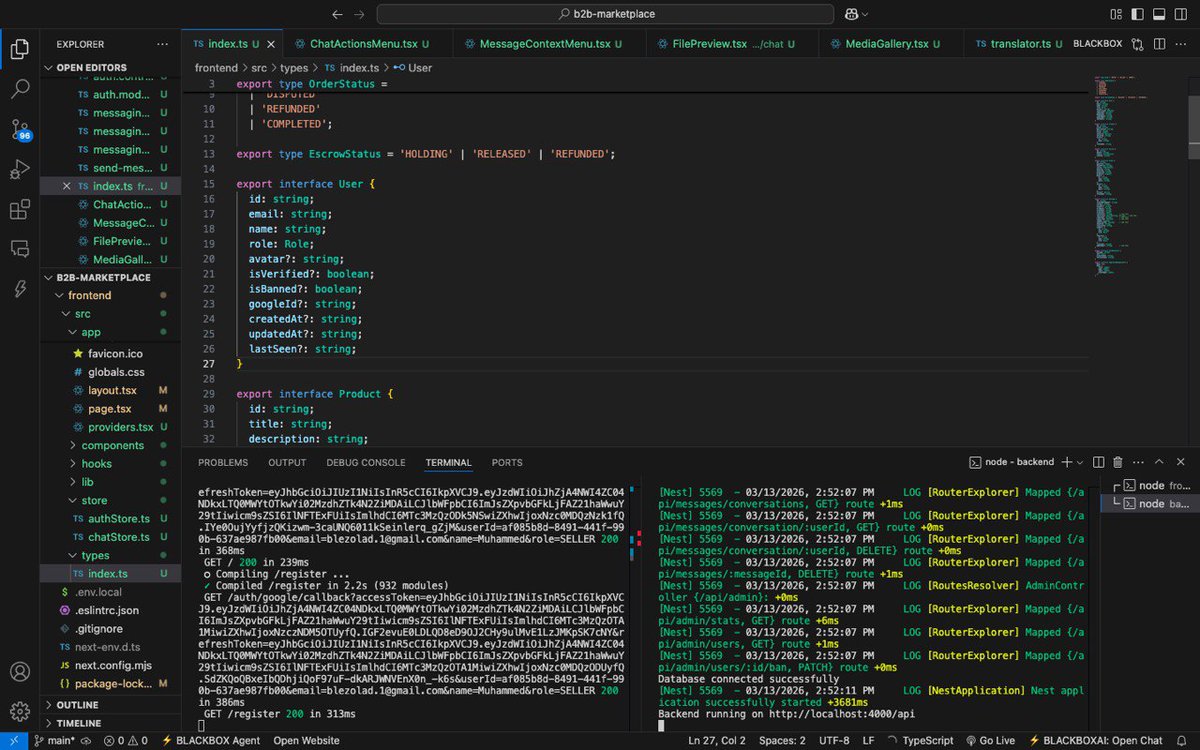Viewport: 1200px width, 750px height.
Task: Switch to FilePreview.tsx editor tab
Action: coord(731,44)
